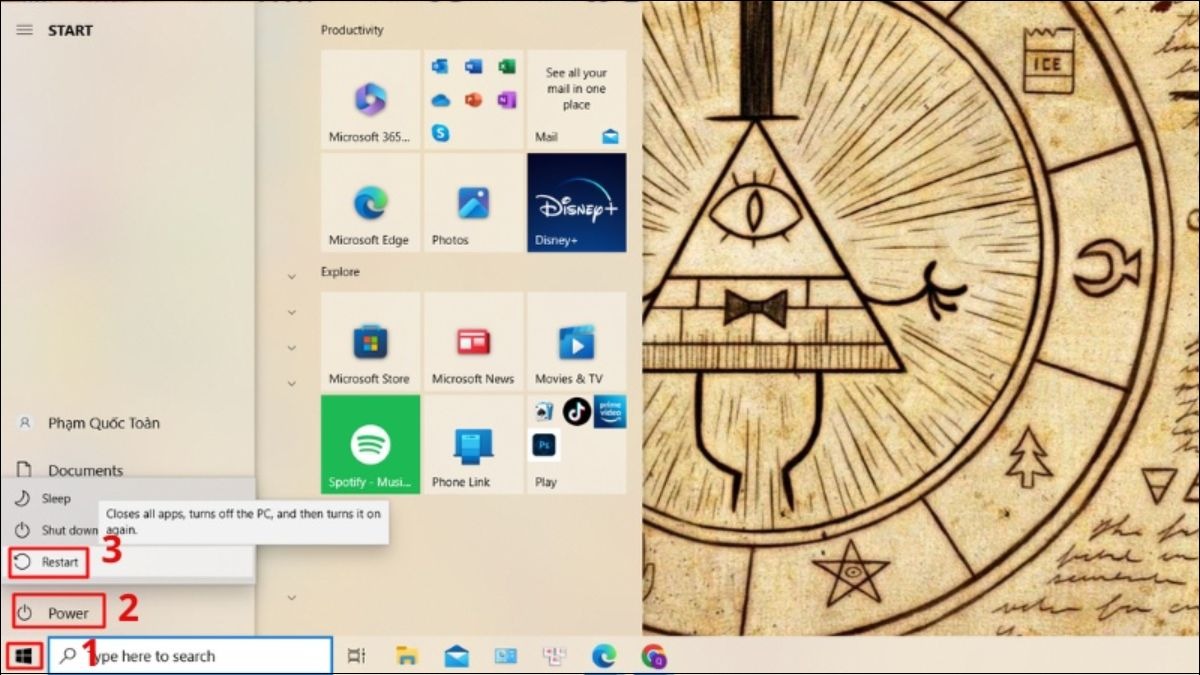Open the Phạm Quốc Toàn account menu
This screenshot has width=1200, height=675.
103,423
